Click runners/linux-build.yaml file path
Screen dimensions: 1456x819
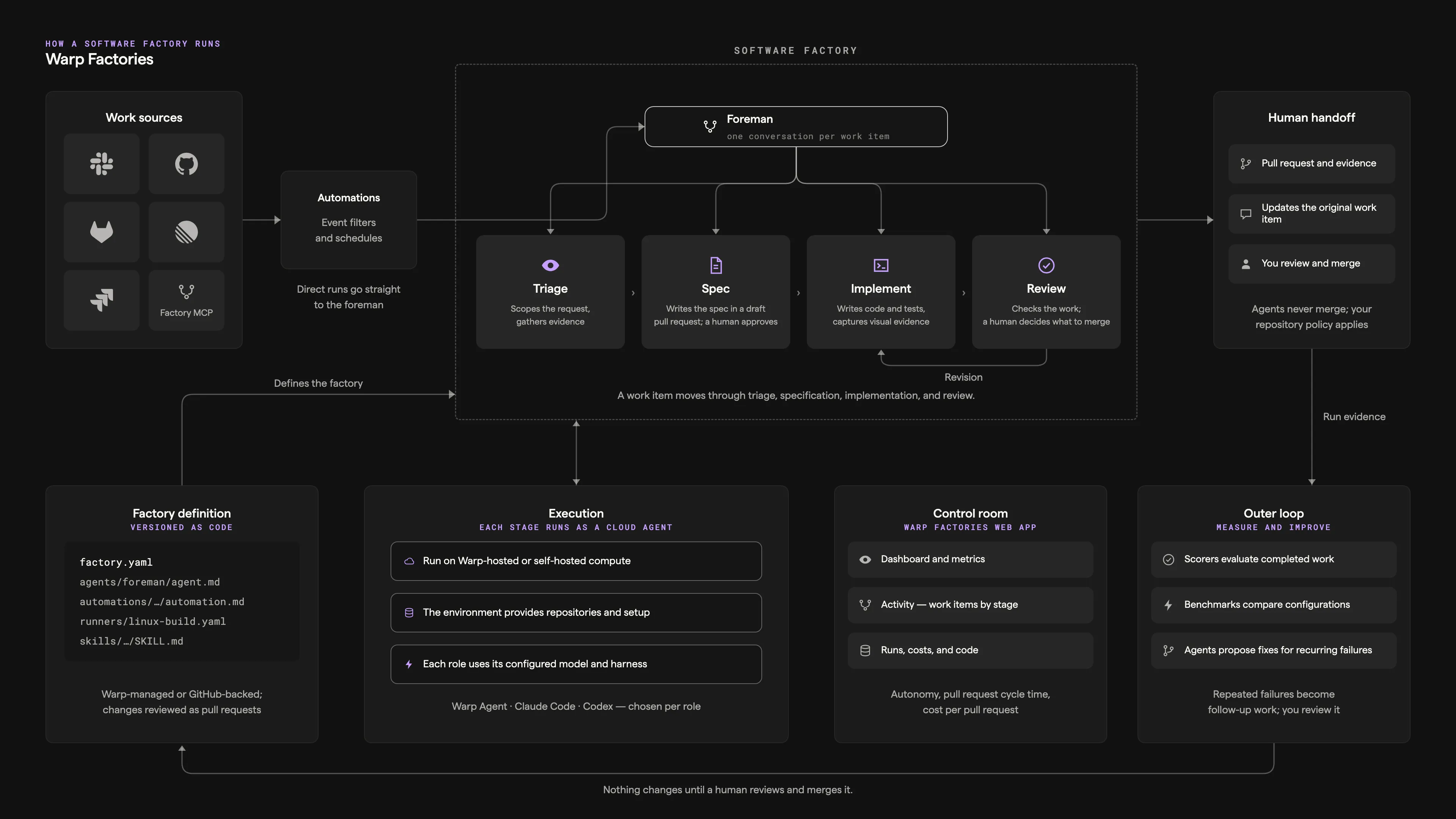coord(152,622)
